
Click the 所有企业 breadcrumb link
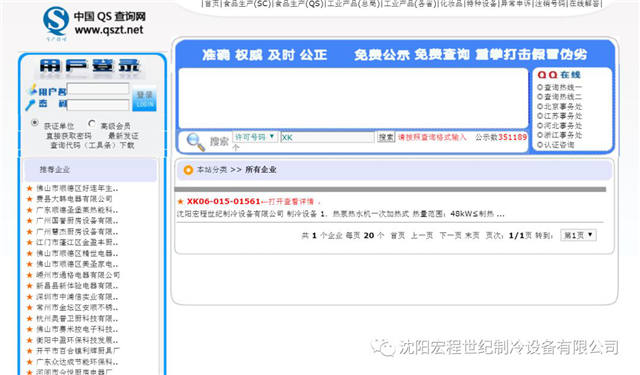click(260, 170)
